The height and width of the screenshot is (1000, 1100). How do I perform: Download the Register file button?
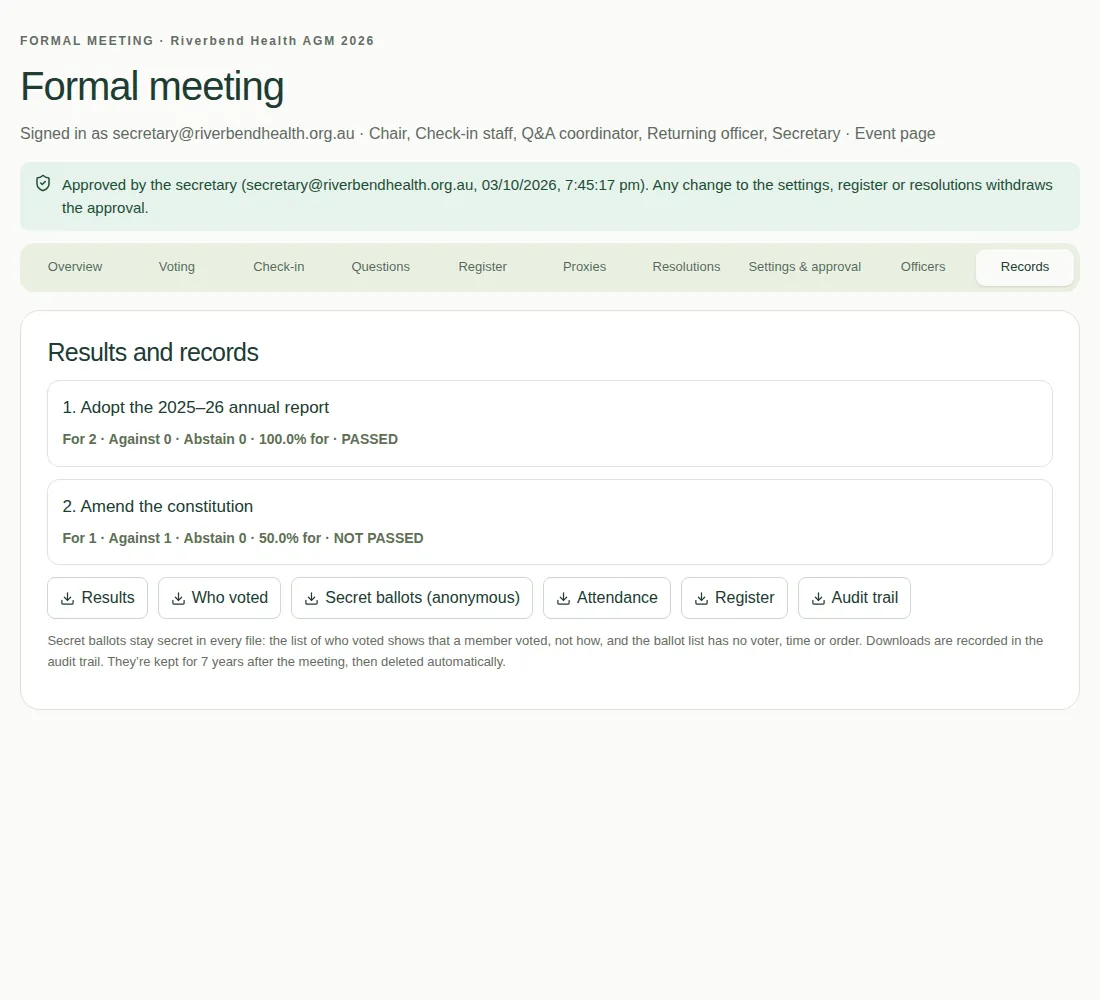[x=735, y=598]
